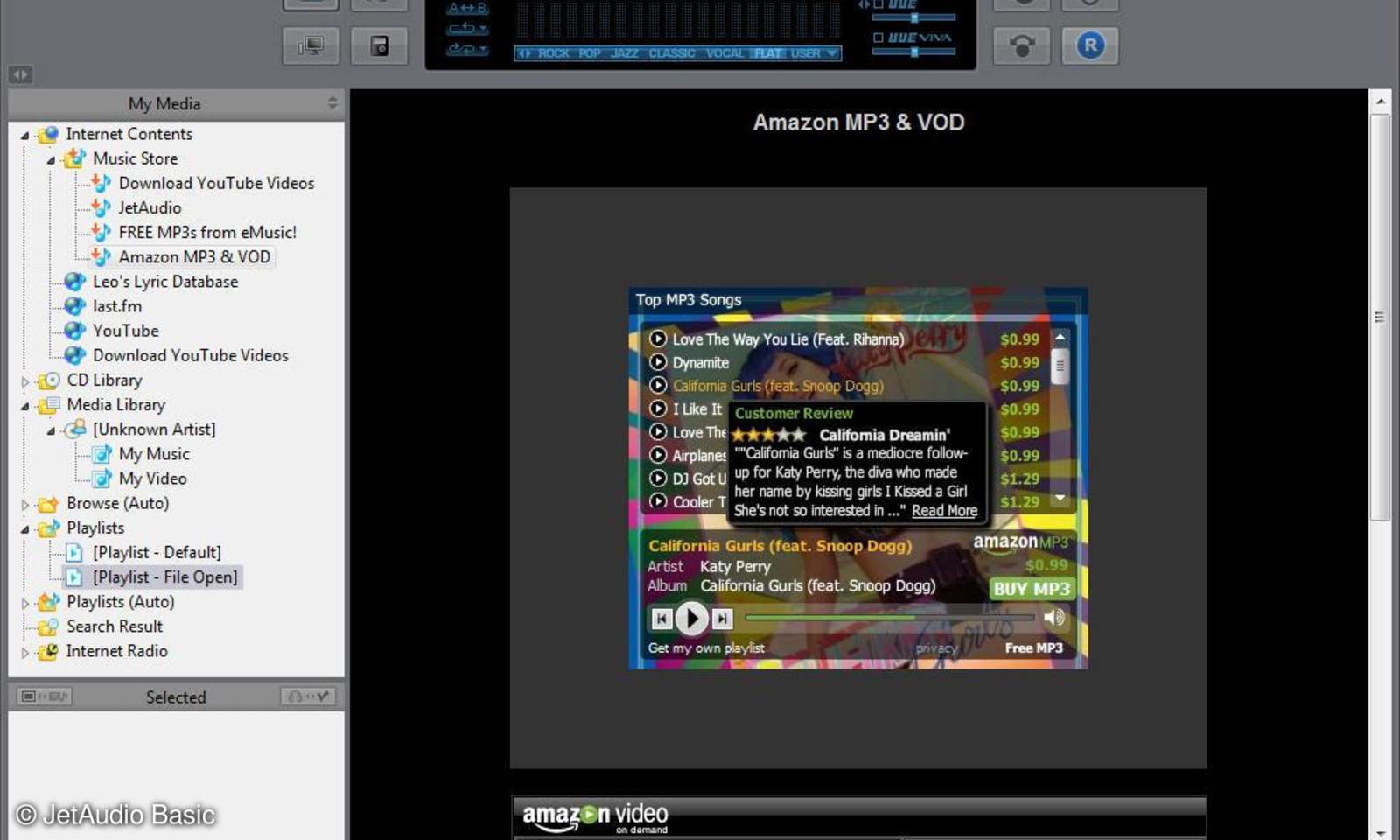Expand the Internet Radio node
The width and height of the screenshot is (1400, 840).
pos(24,653)
